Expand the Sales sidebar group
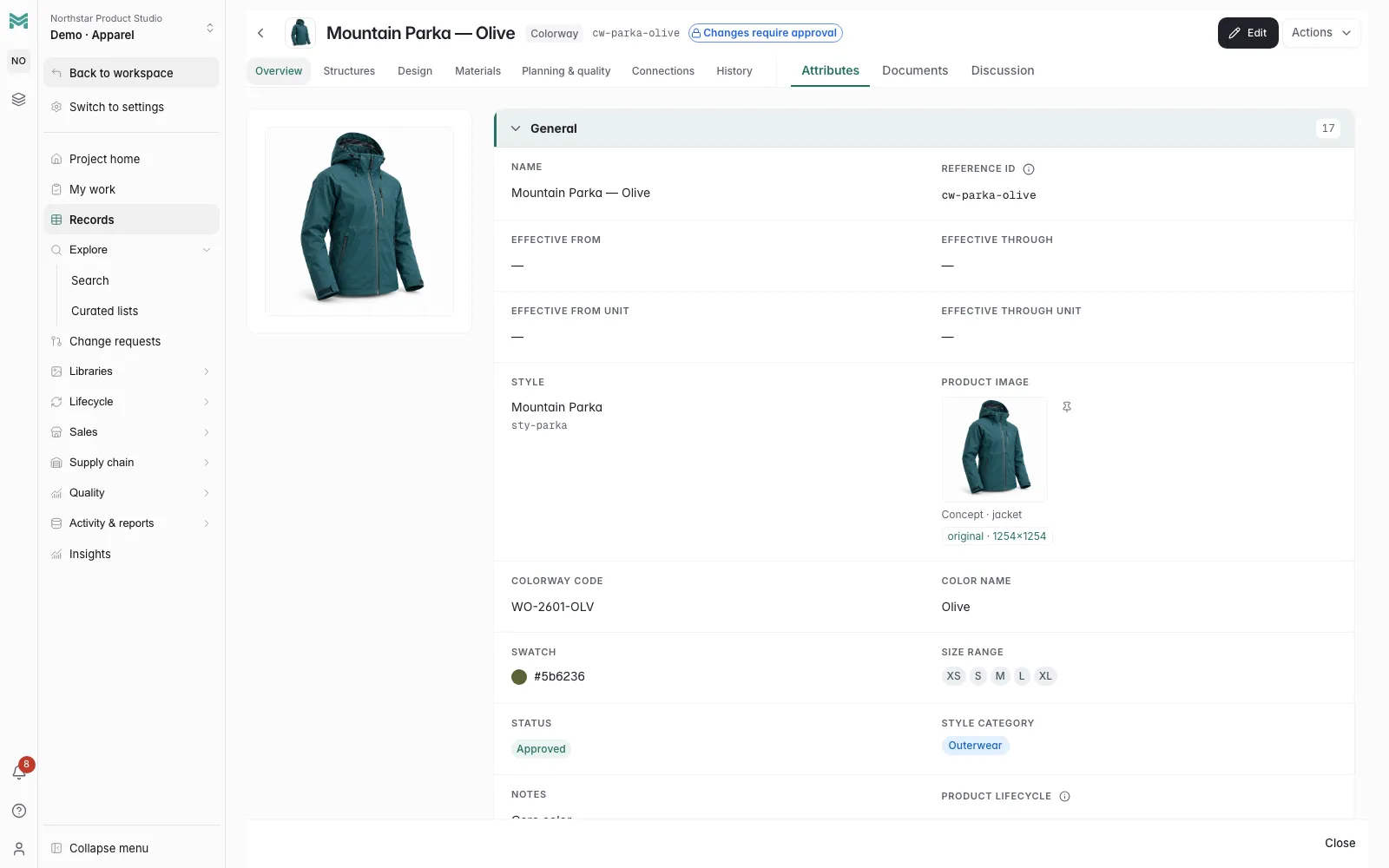This screenshot has height=868, width=1389. tap(131, 432)
